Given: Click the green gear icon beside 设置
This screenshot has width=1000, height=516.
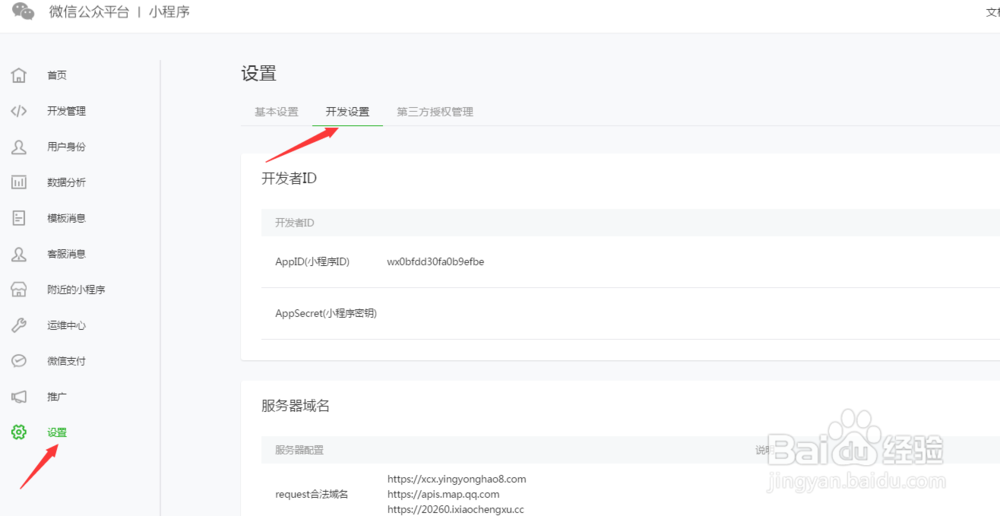Looking at the screenshot, I should (19, 432).
